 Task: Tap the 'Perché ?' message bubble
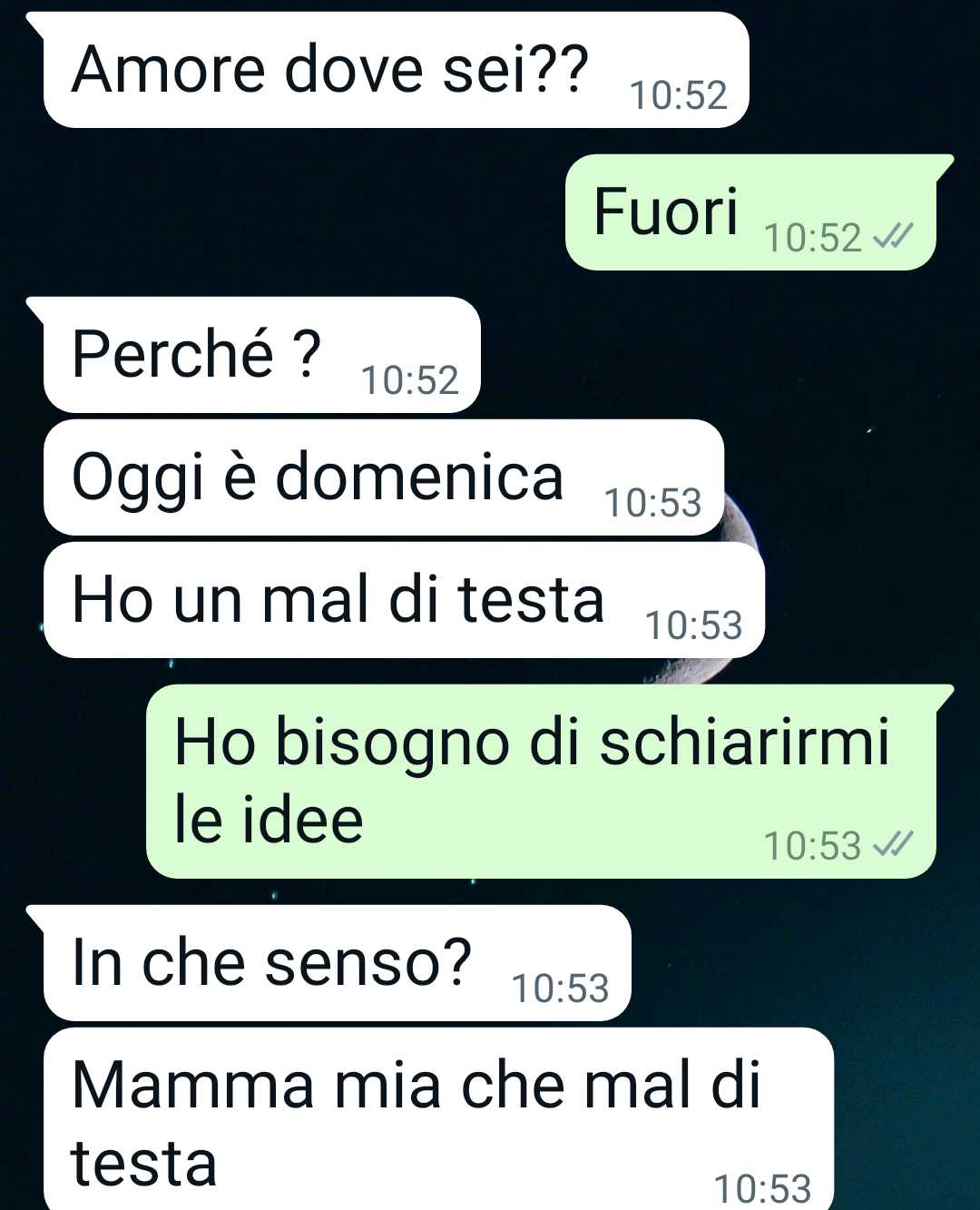click(261, 355)
